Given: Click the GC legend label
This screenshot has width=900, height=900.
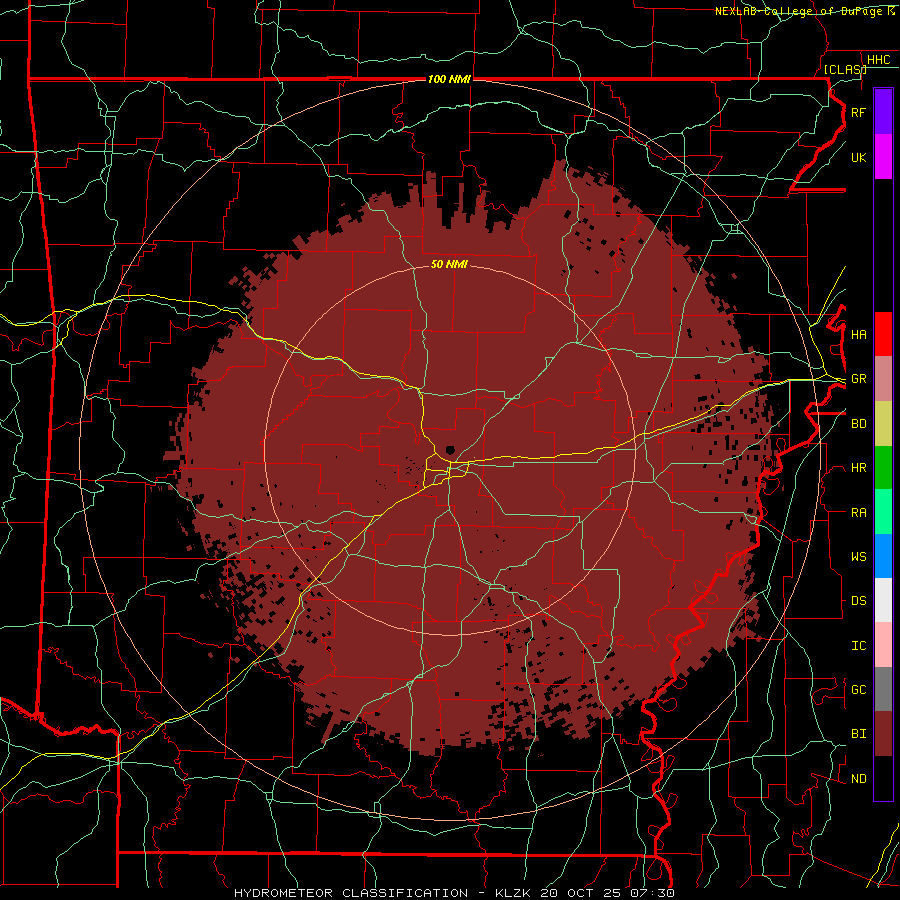Looking at the screenshot, I should click(x=858, y=689).
